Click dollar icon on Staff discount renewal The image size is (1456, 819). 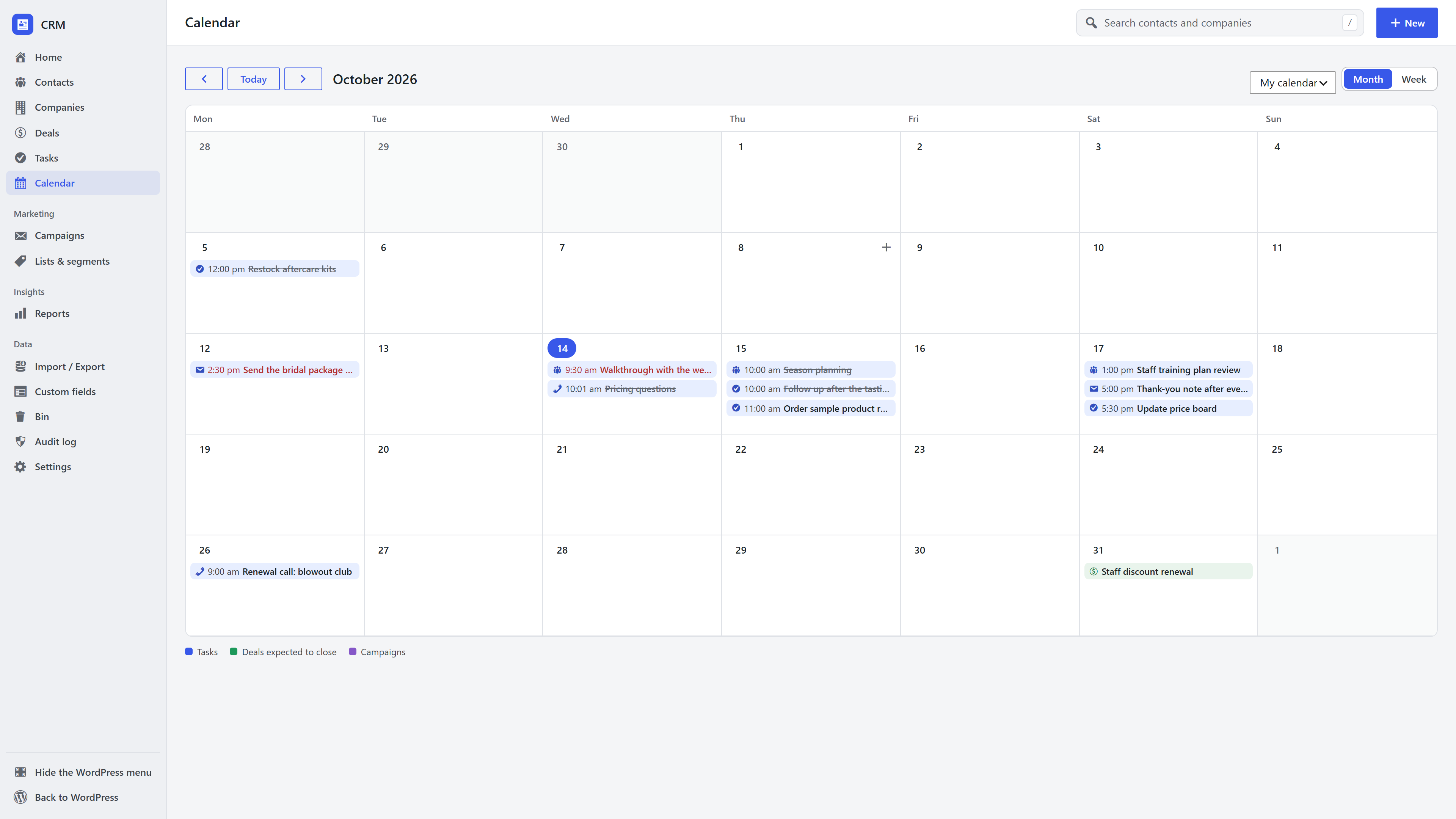click(x=1094, y=571)
